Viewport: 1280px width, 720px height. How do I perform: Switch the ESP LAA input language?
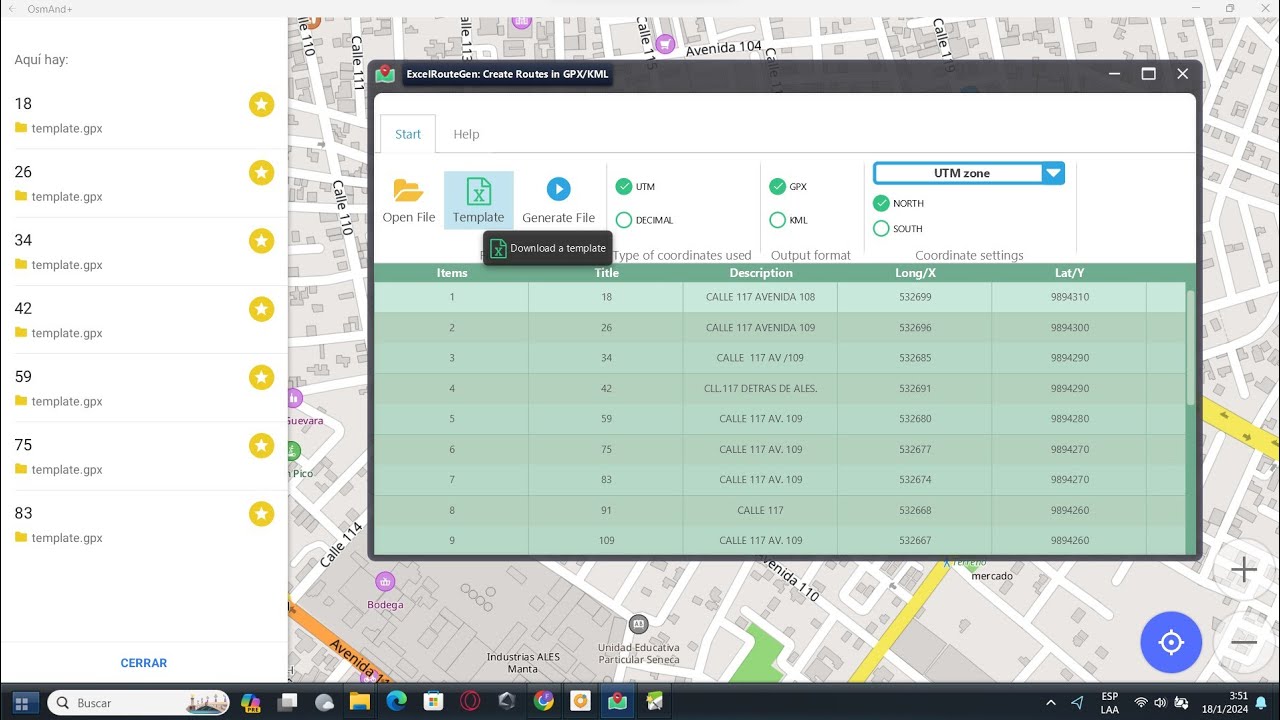pyautogui.click(x=1110, y=703)
